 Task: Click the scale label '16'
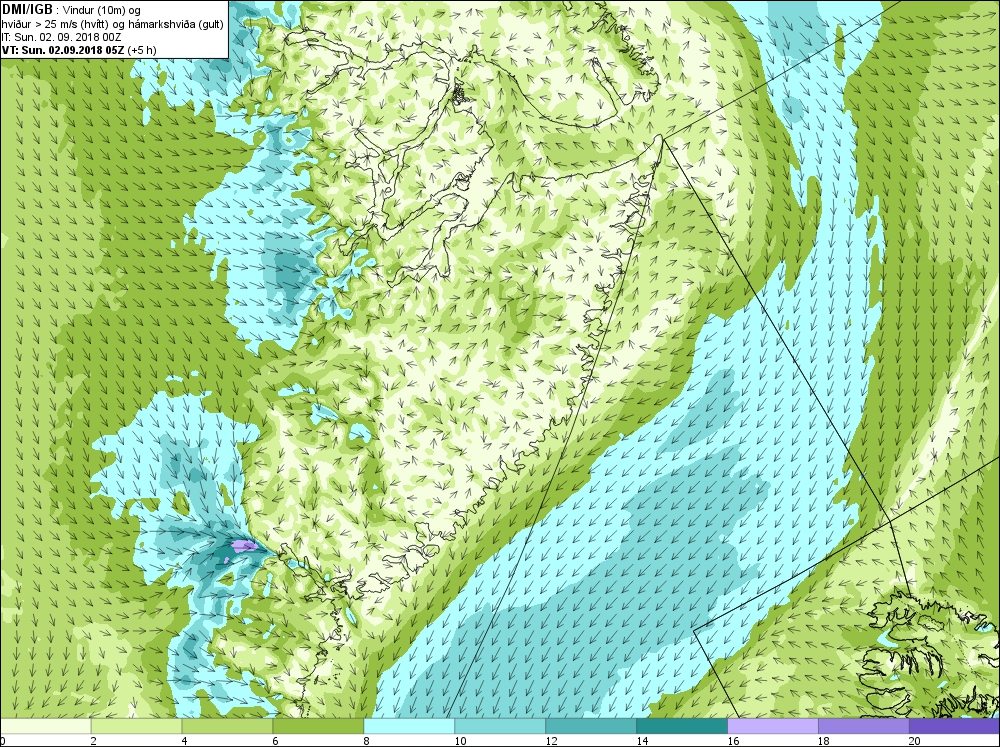click(x=733, y=741)
